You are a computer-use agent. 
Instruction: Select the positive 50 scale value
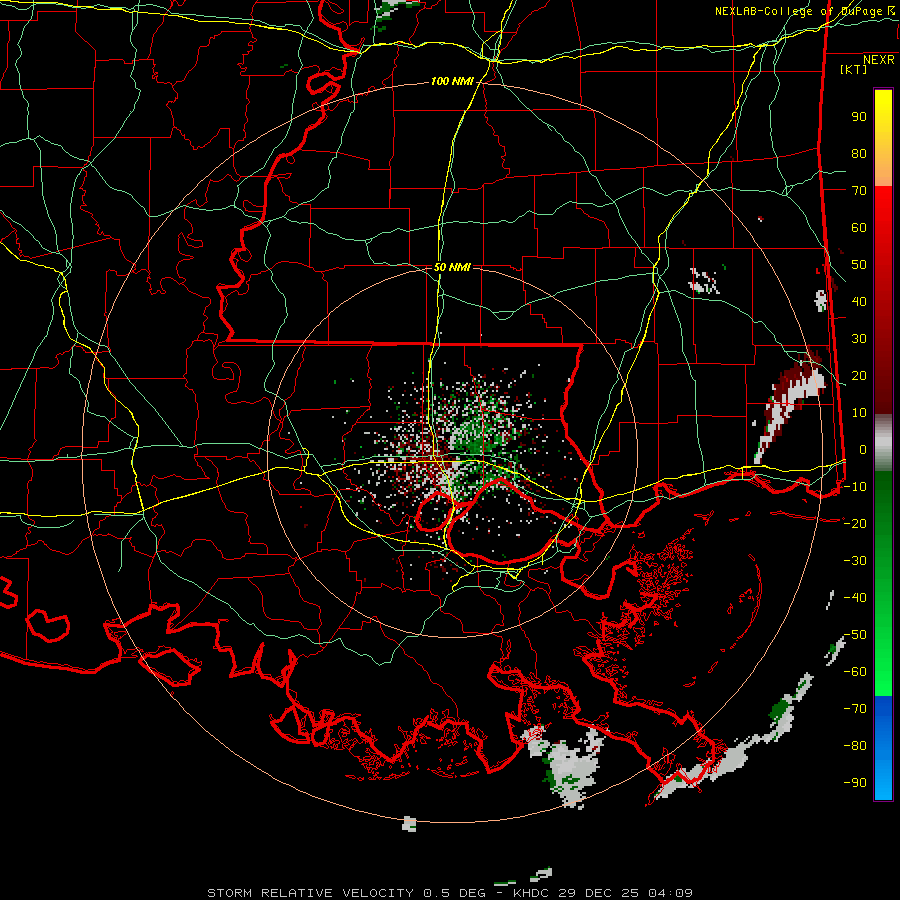(x=859, y=265)
